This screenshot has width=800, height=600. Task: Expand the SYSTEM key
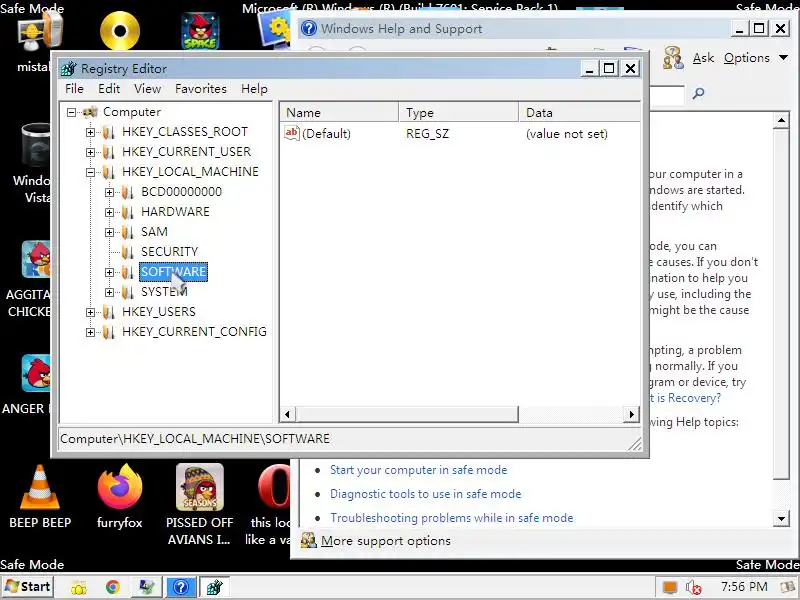(x=109, y=292)
